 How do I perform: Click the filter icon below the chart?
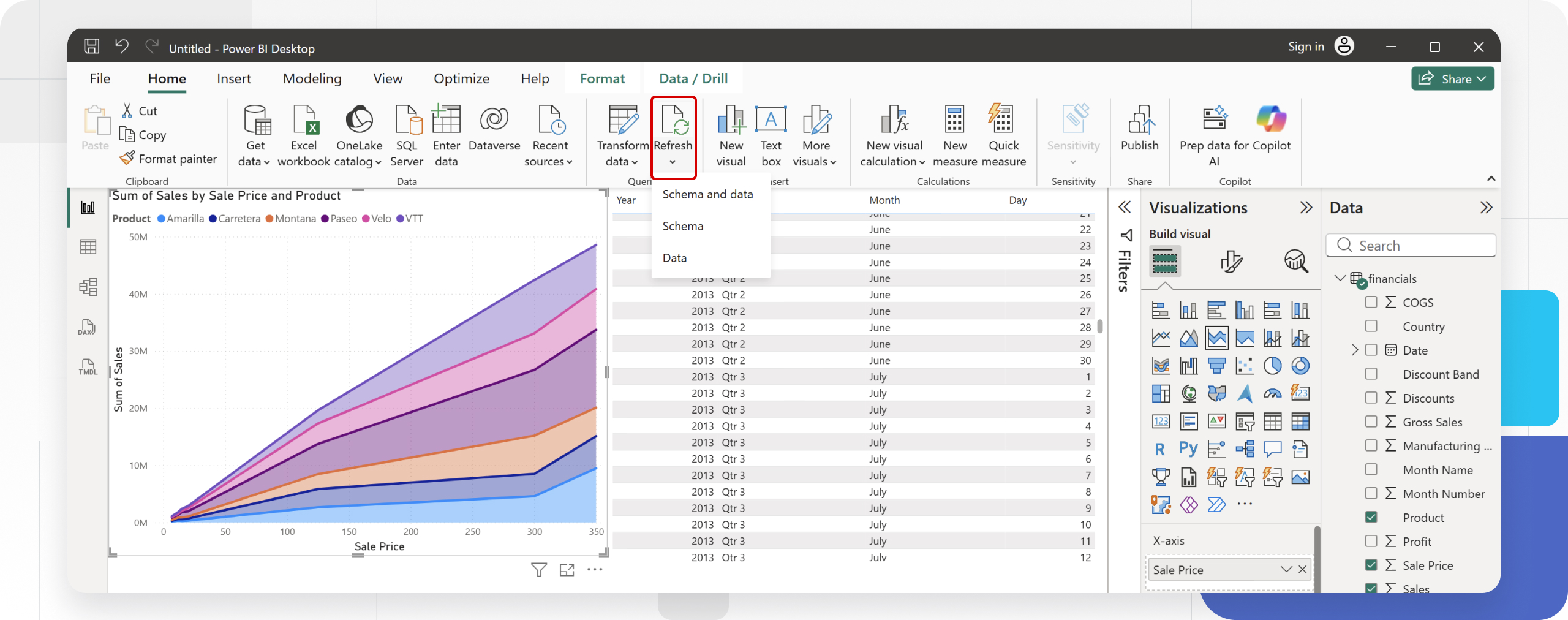point(538,570)
